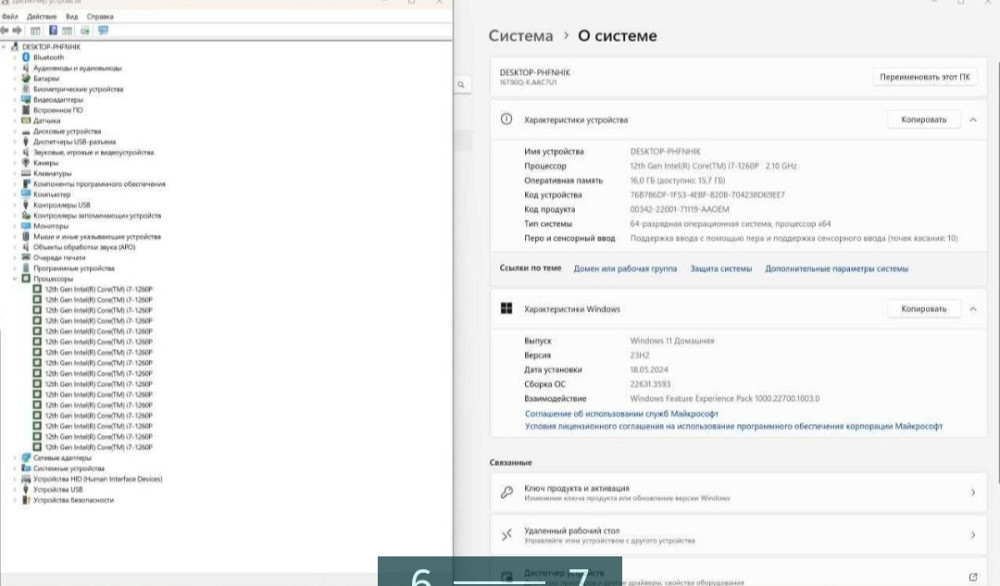The width and height of the screenshot is (1000, 586).
Task: Open the Справка menu
Action: 100,17
